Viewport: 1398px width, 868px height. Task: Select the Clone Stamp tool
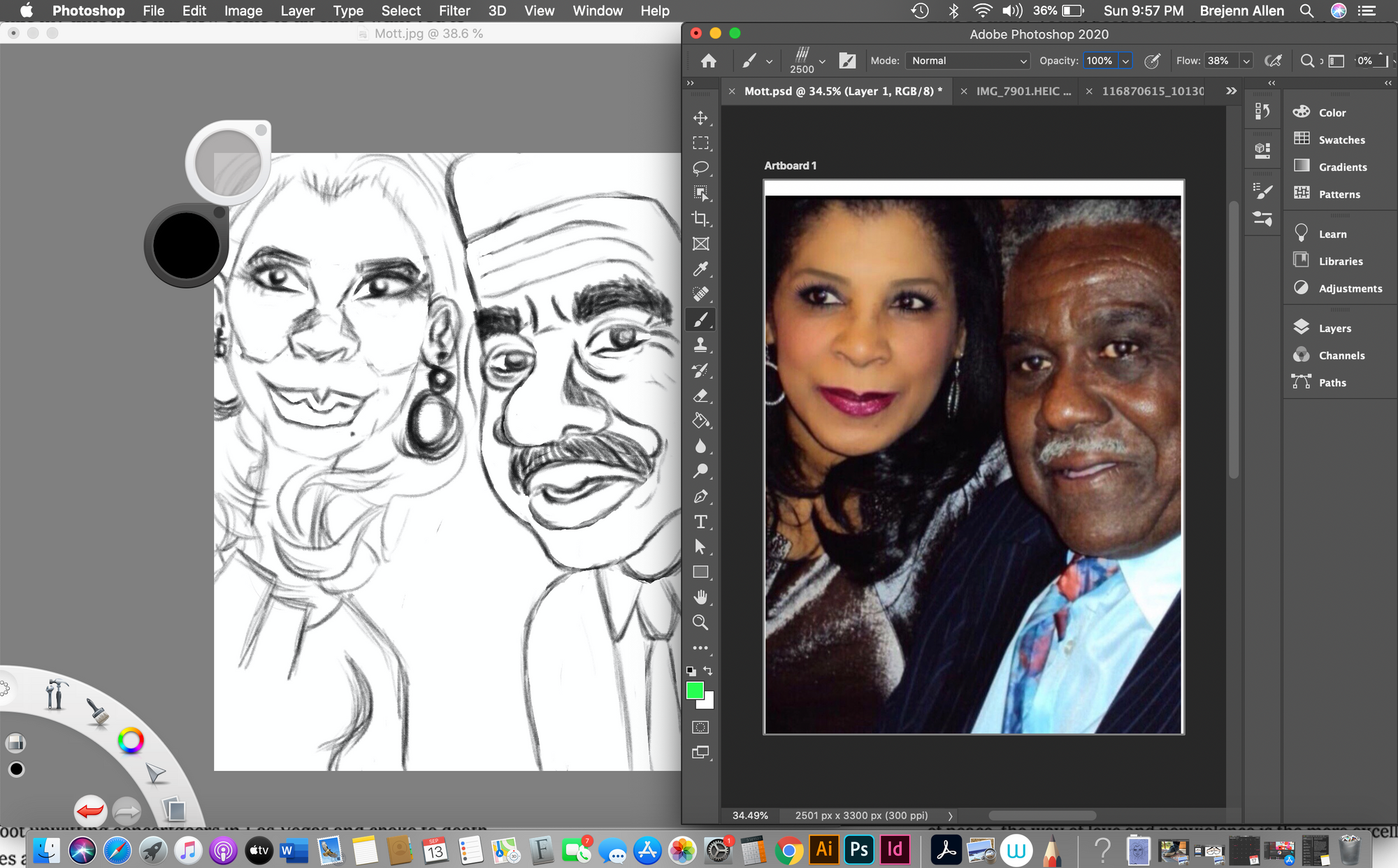pos(700,345)
